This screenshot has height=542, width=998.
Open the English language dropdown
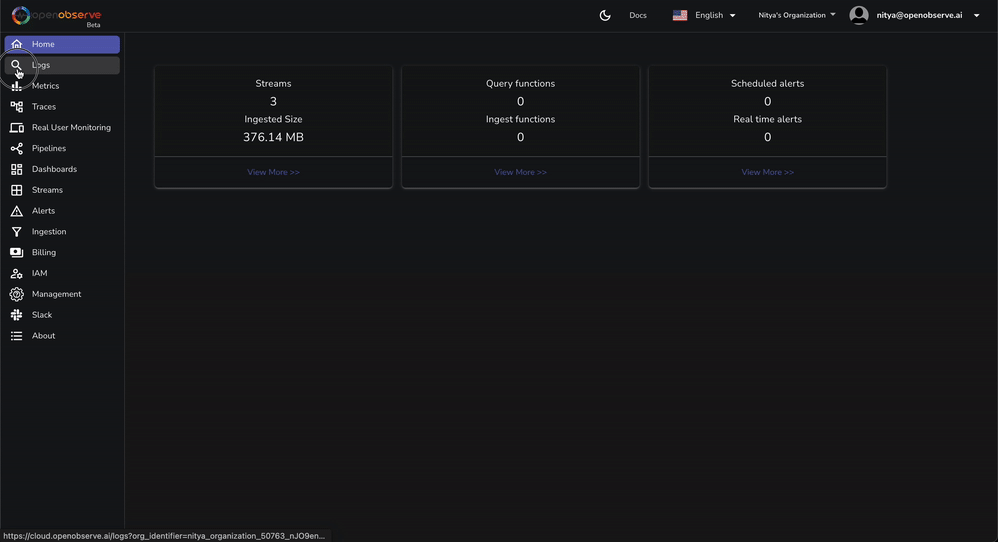point(716,15)
